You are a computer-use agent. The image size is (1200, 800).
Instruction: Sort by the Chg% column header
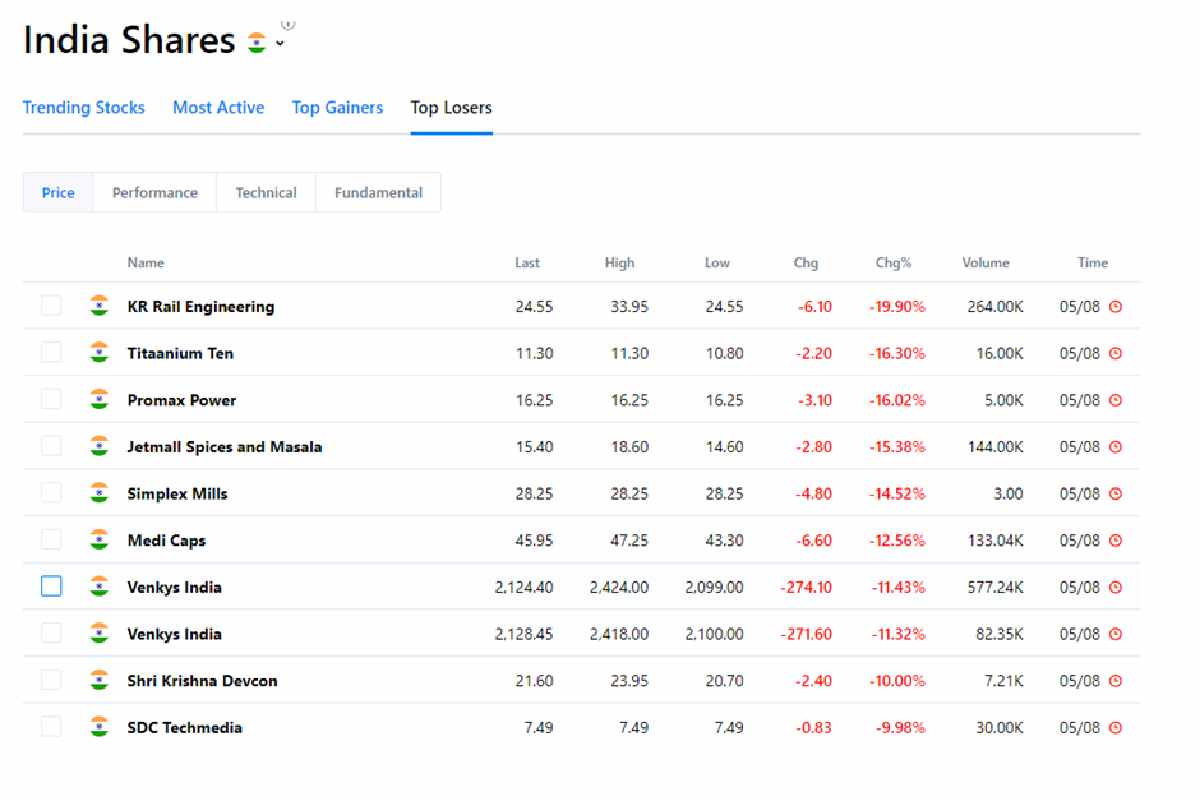click(x=893, y=263)
